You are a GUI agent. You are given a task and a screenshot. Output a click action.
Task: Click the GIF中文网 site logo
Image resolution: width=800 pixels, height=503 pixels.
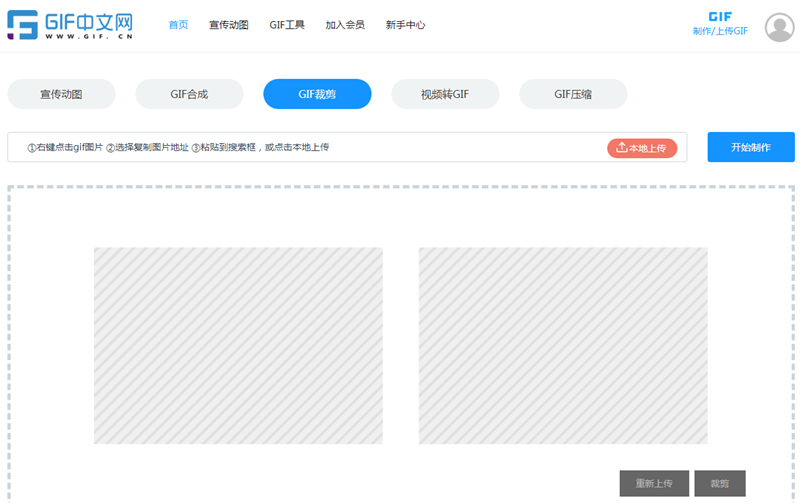pos(70,25)
